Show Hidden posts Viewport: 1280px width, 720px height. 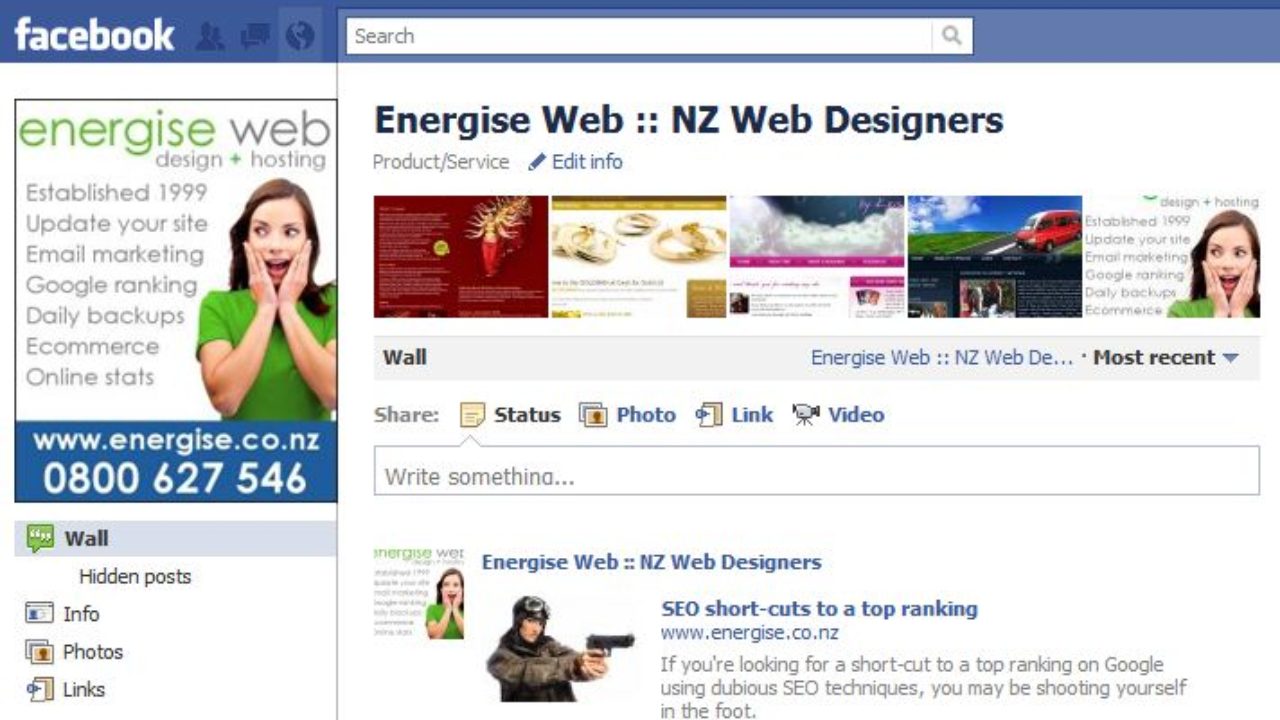click(x=135, y=577)
